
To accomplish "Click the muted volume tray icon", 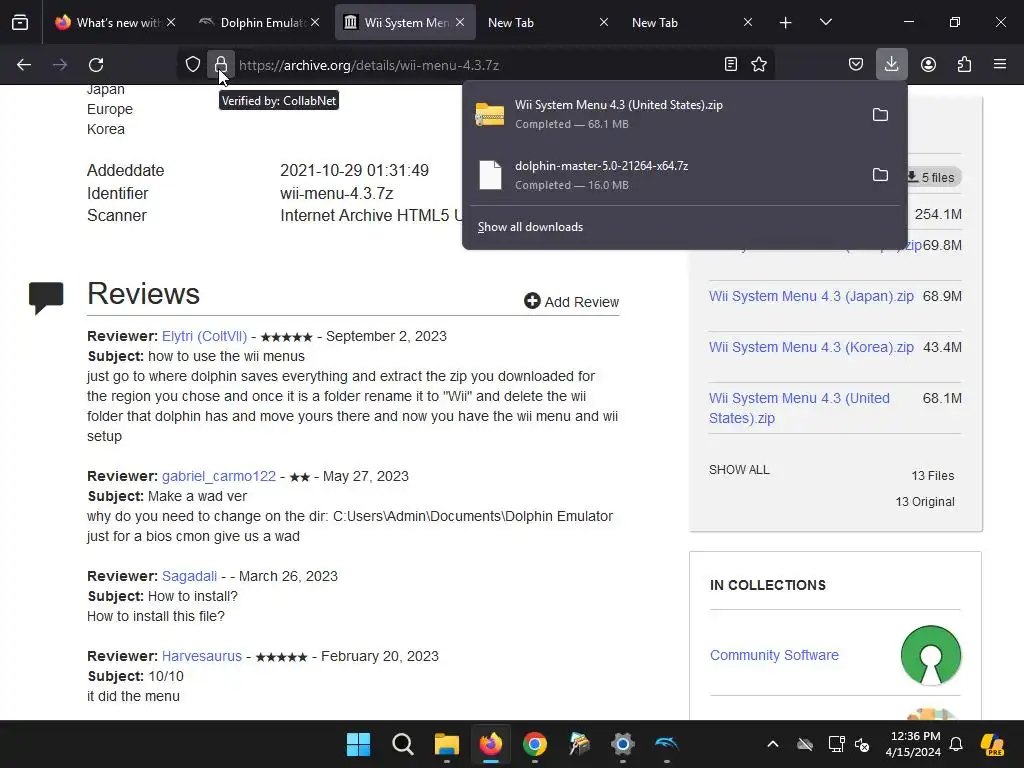I will coord(862,744).
